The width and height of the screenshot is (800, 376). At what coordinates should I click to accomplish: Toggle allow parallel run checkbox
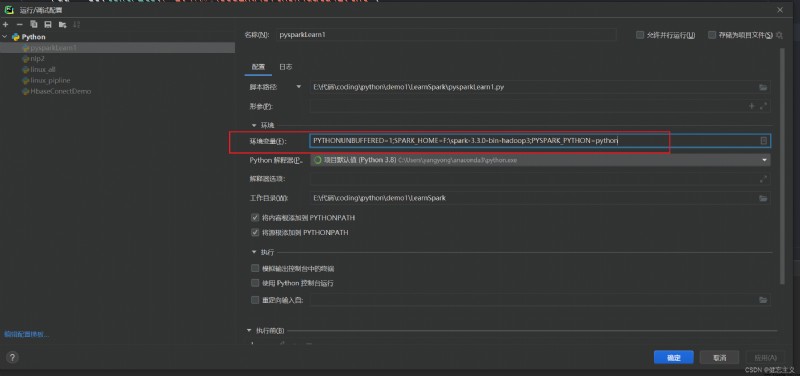[x=640, y=35]
